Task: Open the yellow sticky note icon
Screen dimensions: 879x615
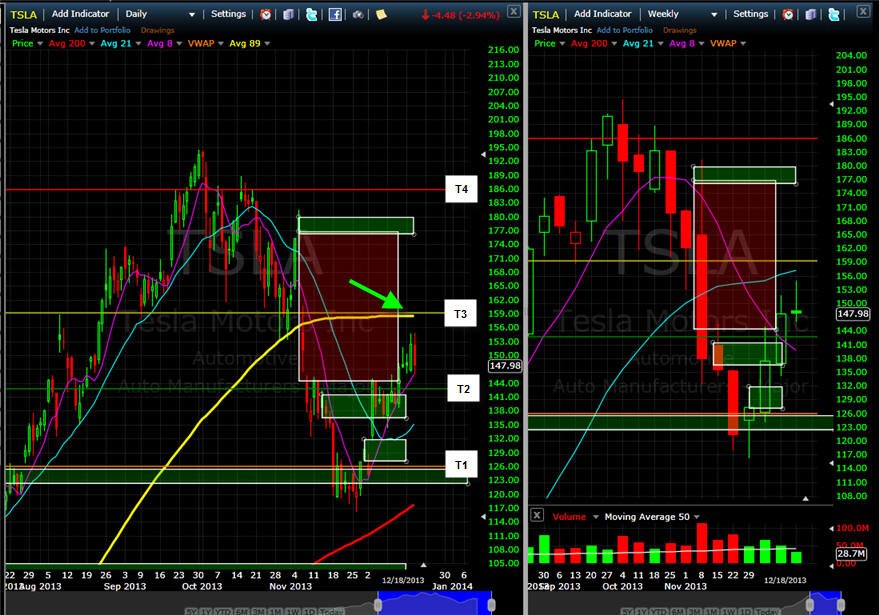Action: tap(381, 14)
